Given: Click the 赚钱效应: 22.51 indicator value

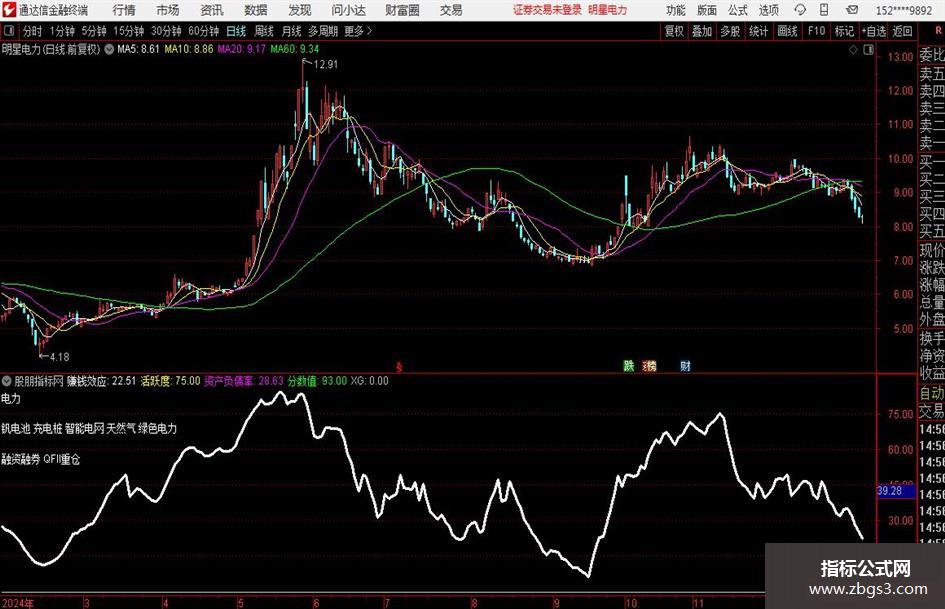Looking at the screenshot, I should point(101,381).
